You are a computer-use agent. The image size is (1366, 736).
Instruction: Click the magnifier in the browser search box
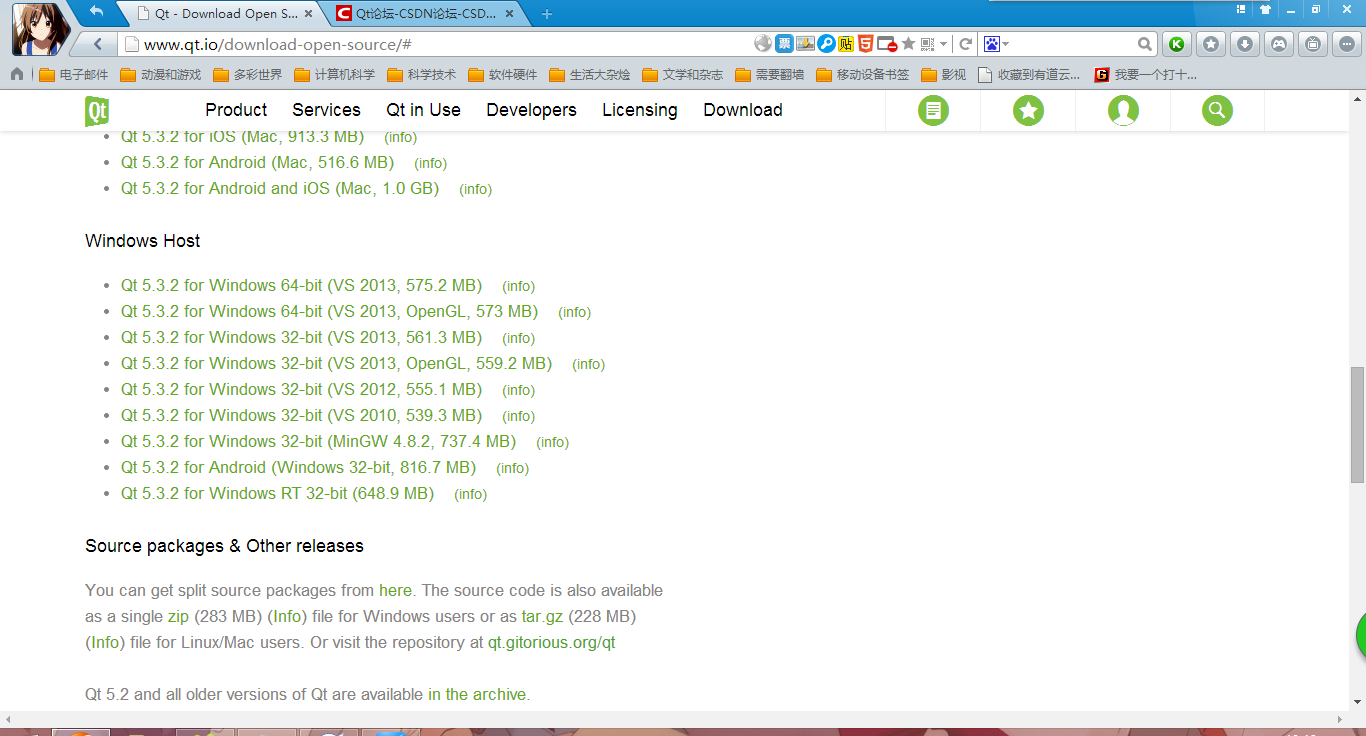(x=1145, y=44)
